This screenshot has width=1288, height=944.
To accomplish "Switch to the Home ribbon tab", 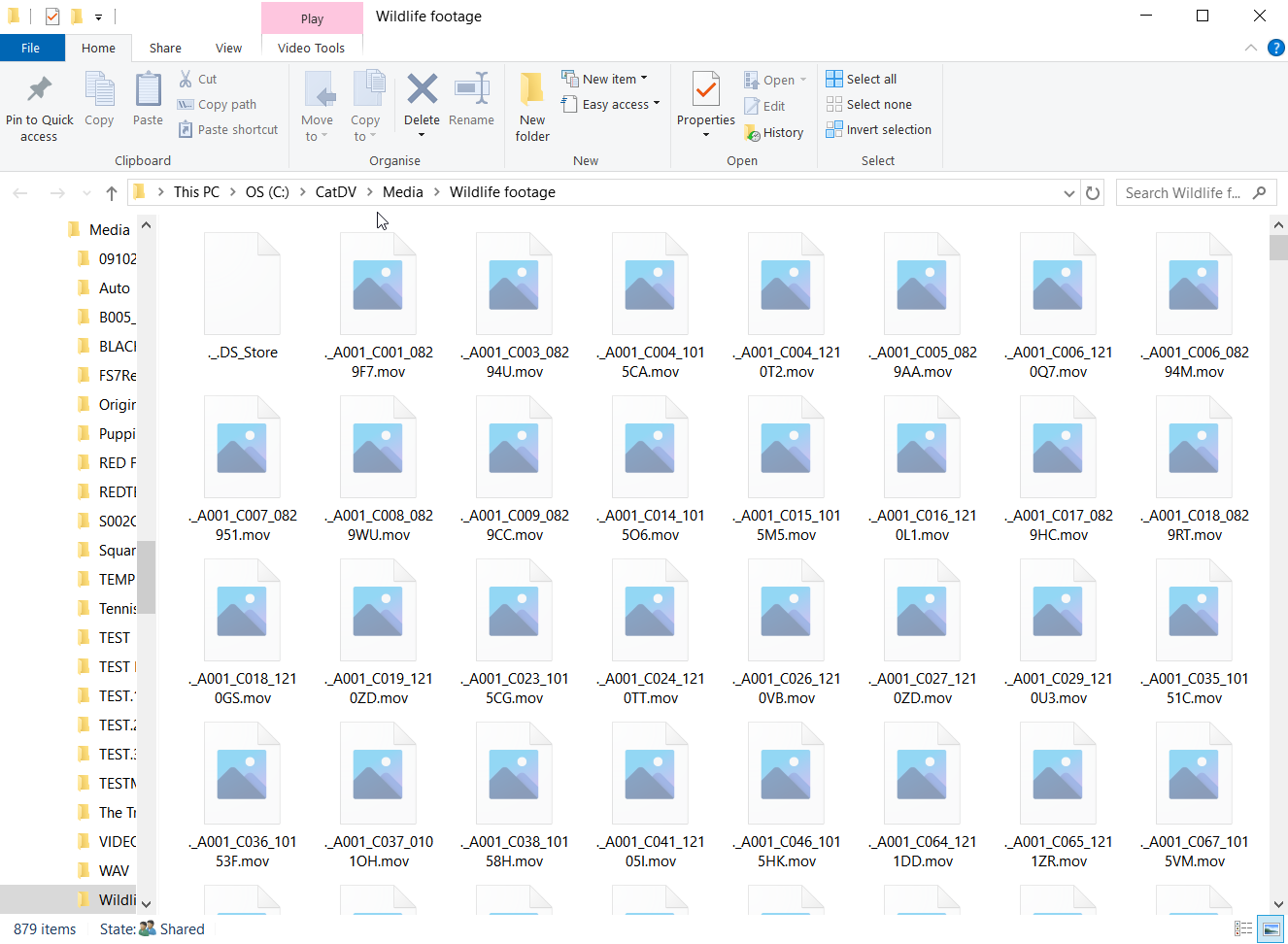I will pos(98,48).
